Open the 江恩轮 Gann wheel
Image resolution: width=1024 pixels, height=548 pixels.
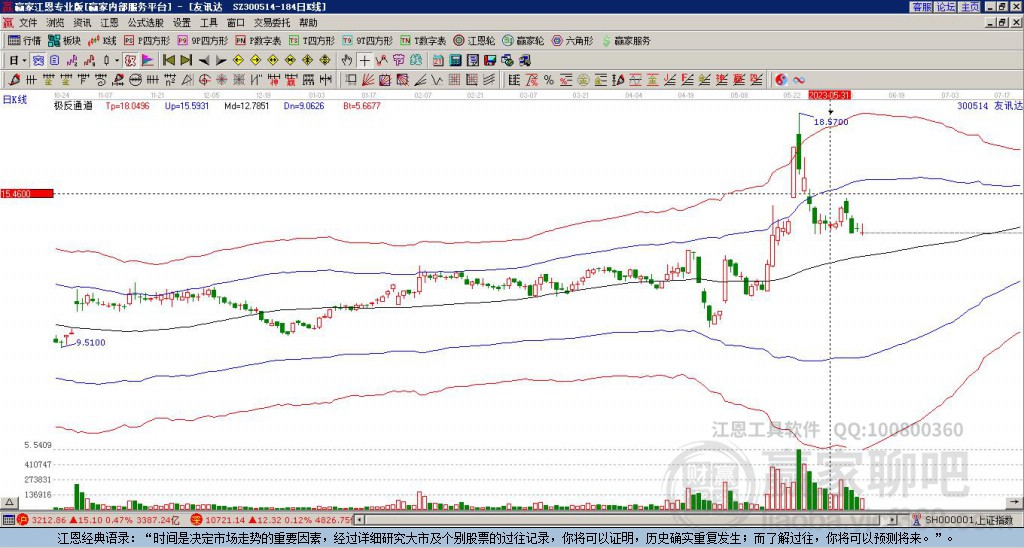click(474, 40)
